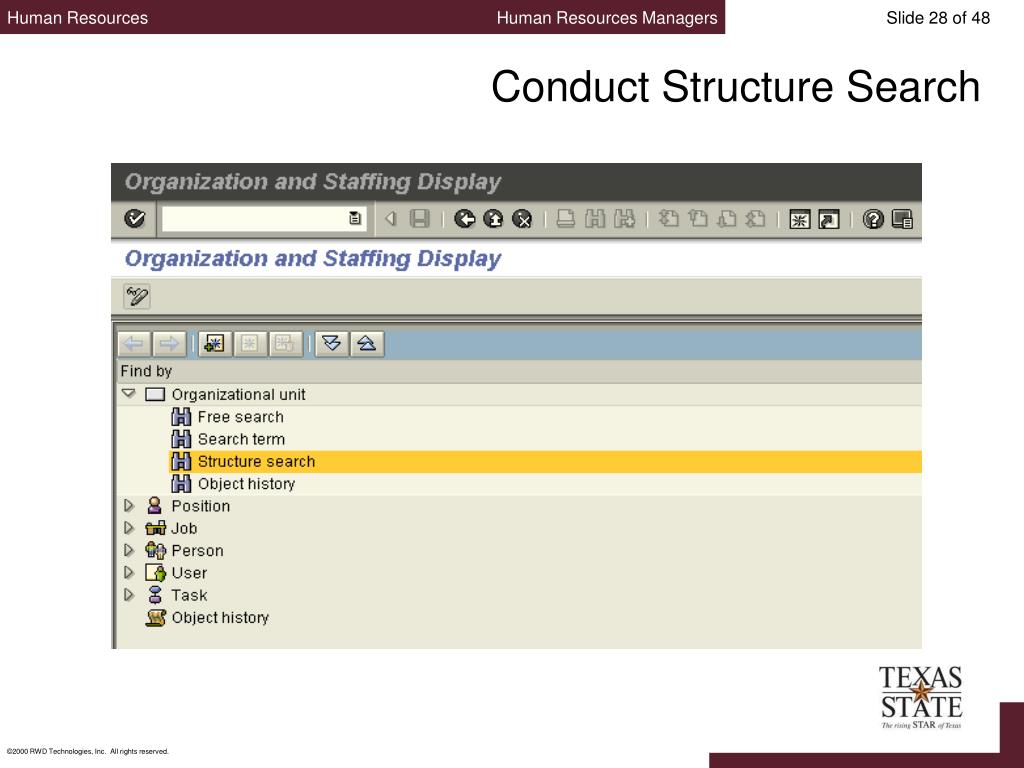Select the Search term option
Image resolution: width=1024 pixels, height=768 pixels.
coord(241,439)
